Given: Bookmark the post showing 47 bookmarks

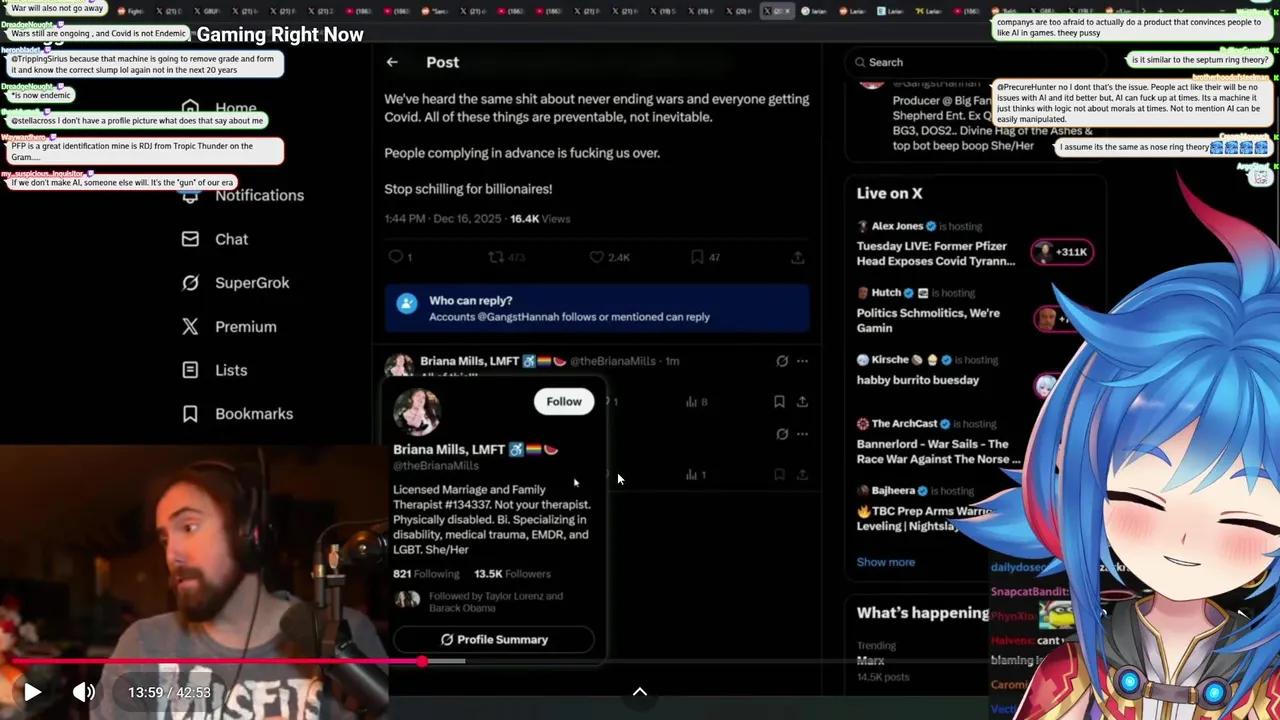Looking at the screenshot, I should click(697, 257).
